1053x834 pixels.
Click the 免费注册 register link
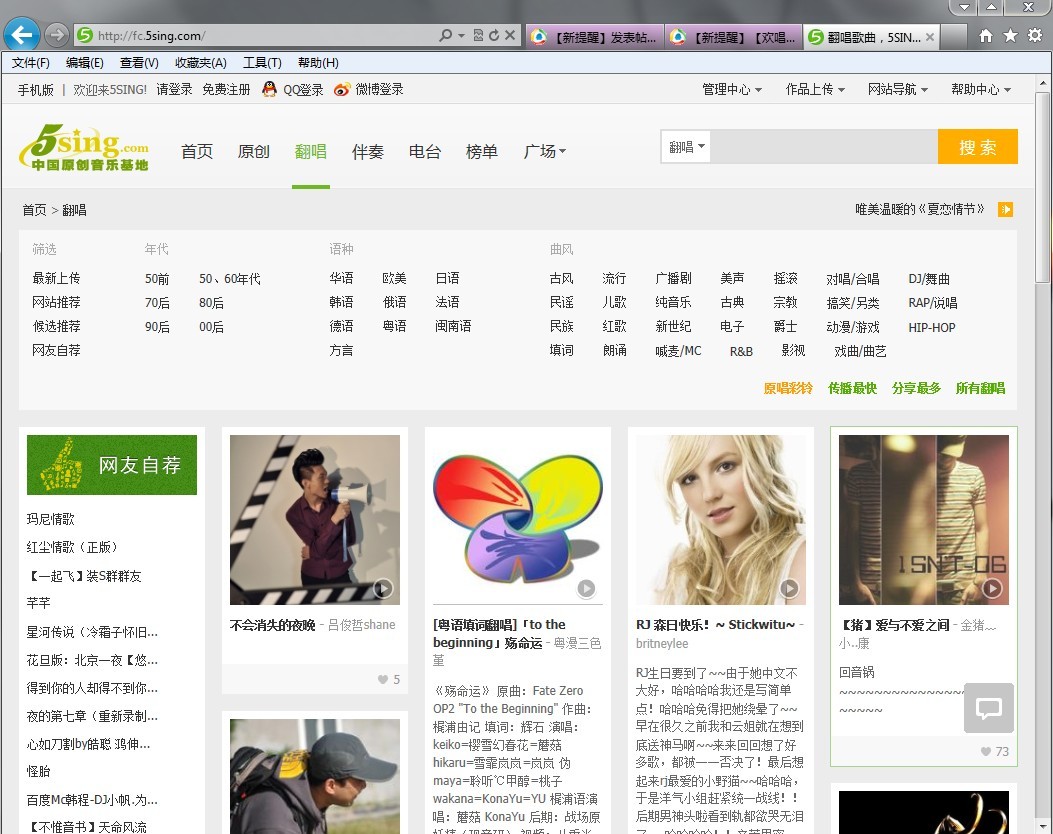(226, 89)
